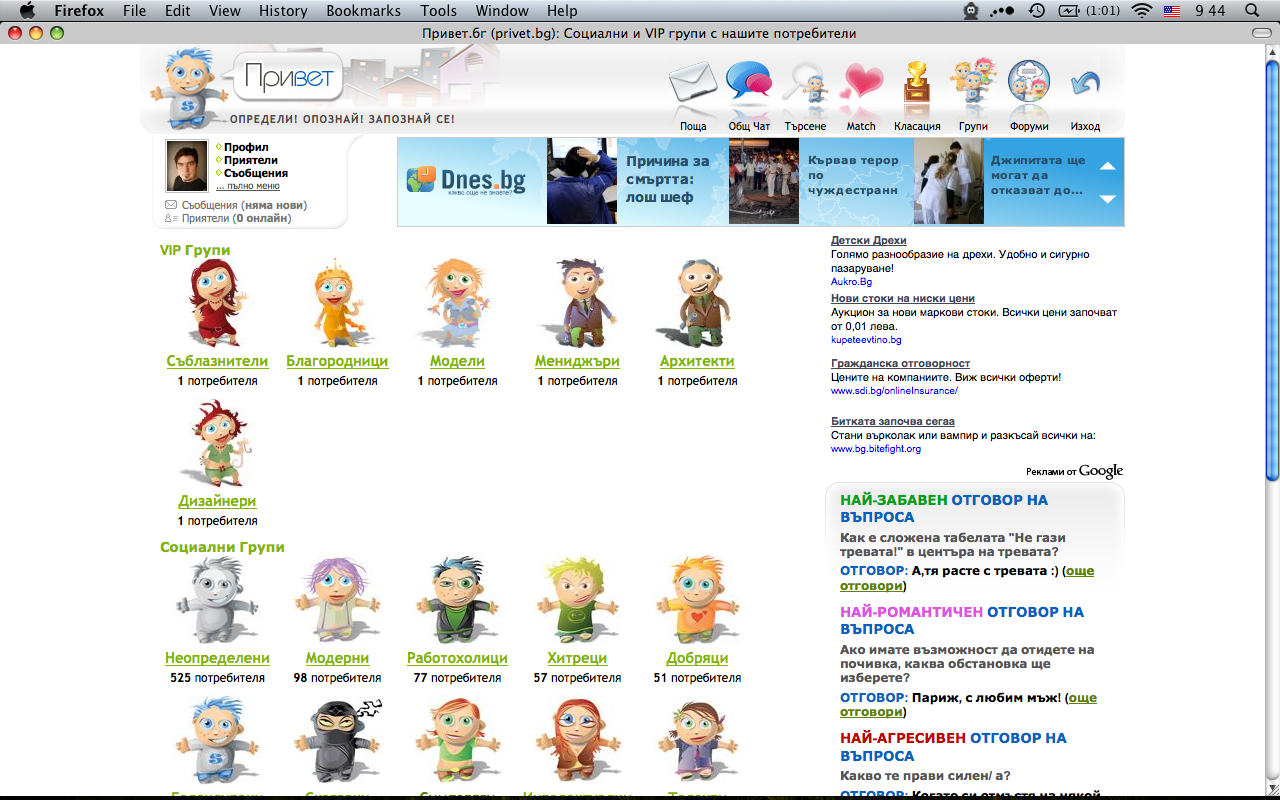This screenshot has width=1280, height=800.
Task: Open the Профил link
Action: pyautogui.click(x=246, y=147)
